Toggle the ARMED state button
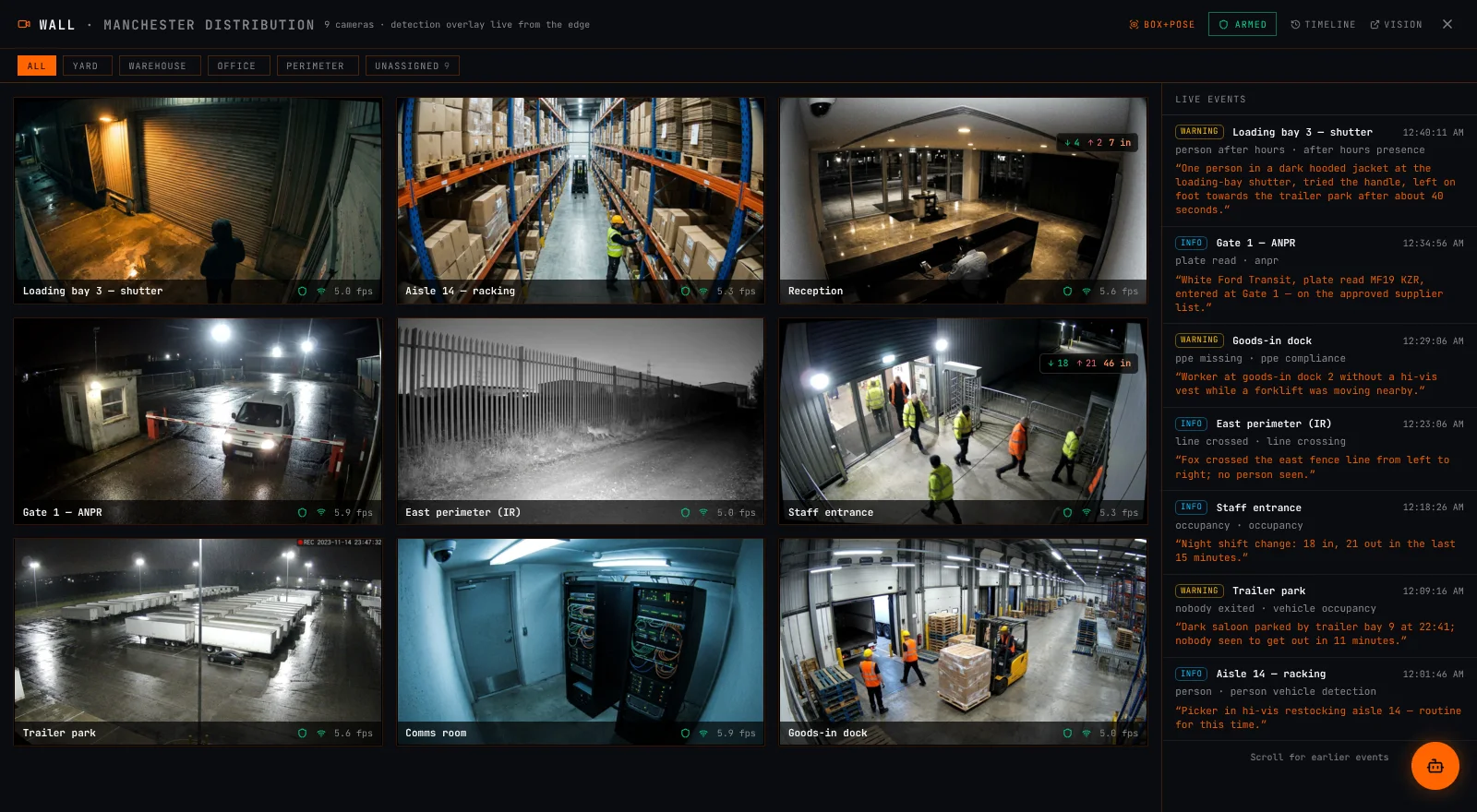 tap(1243, 25)
